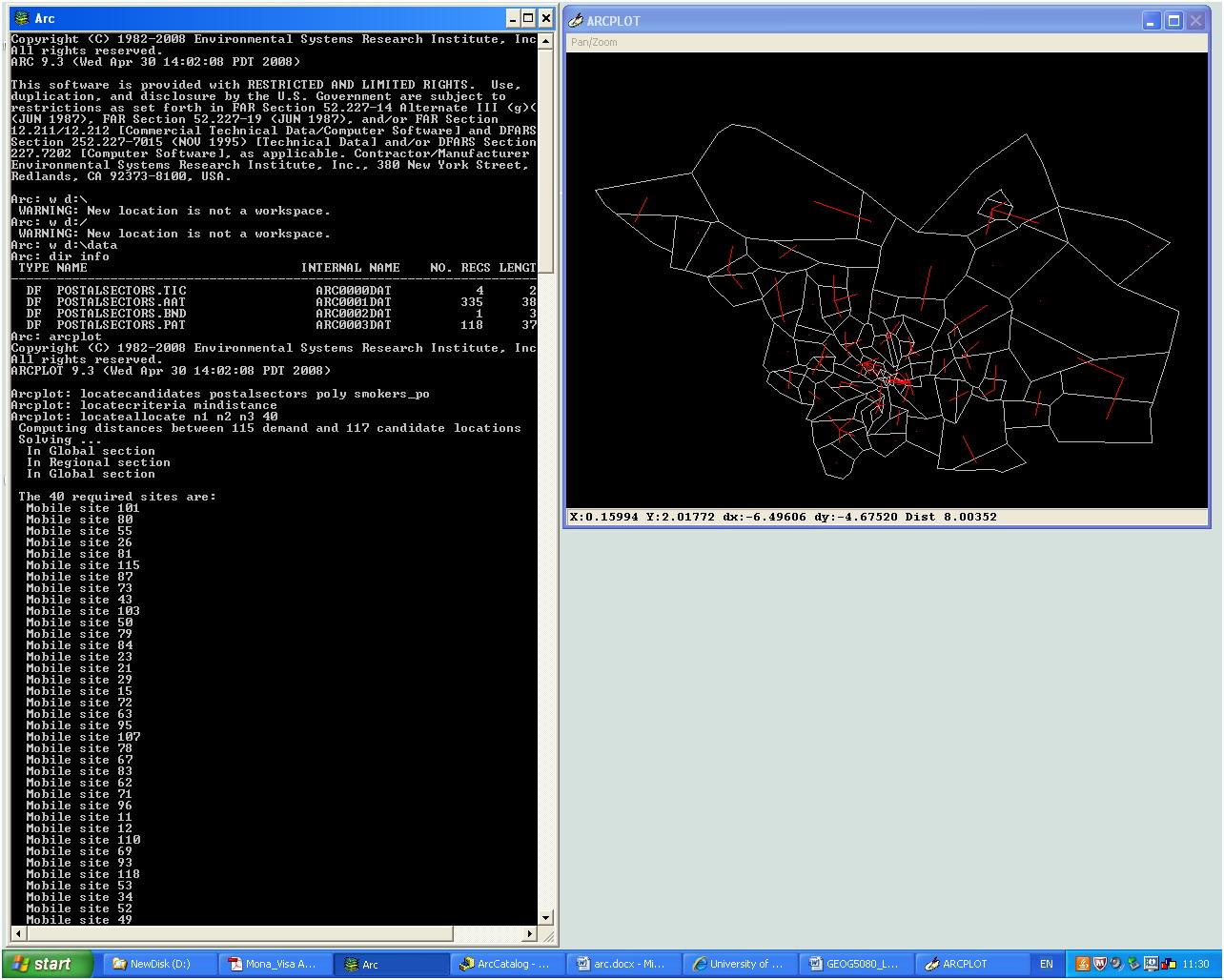Screen dimensions: 1224x980
Task: Click the 'locateallocate n1 n2 n3 40' line
Action: point(144,417)
